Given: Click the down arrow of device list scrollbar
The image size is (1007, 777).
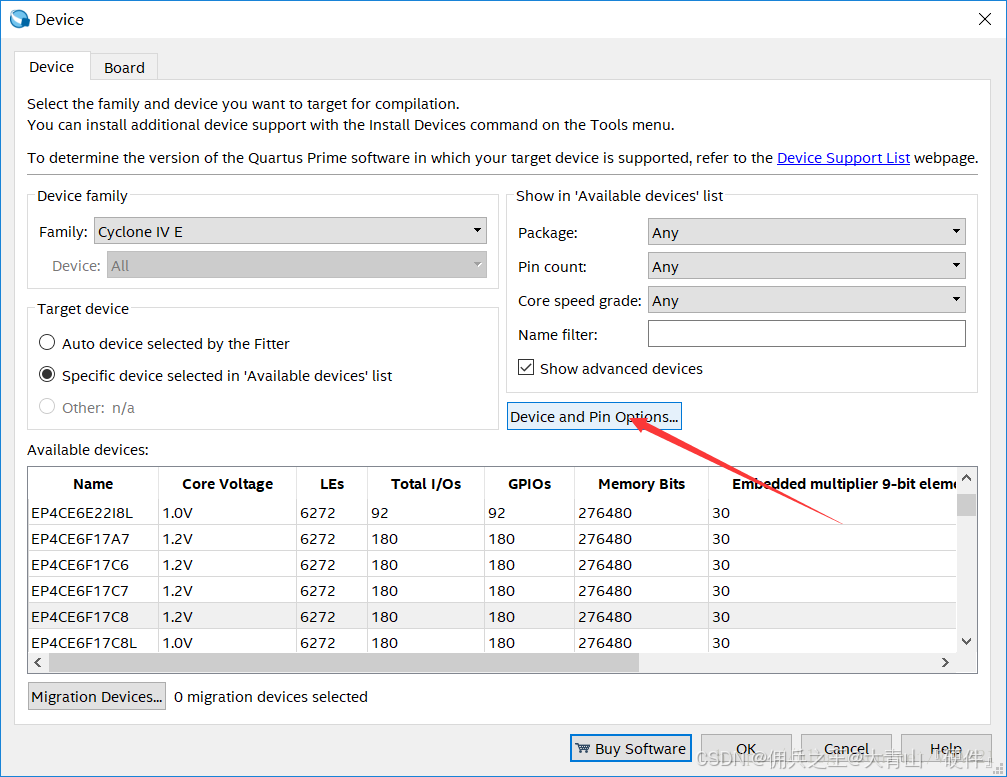Looking at the screenshot, I should (x=967, y=641).
